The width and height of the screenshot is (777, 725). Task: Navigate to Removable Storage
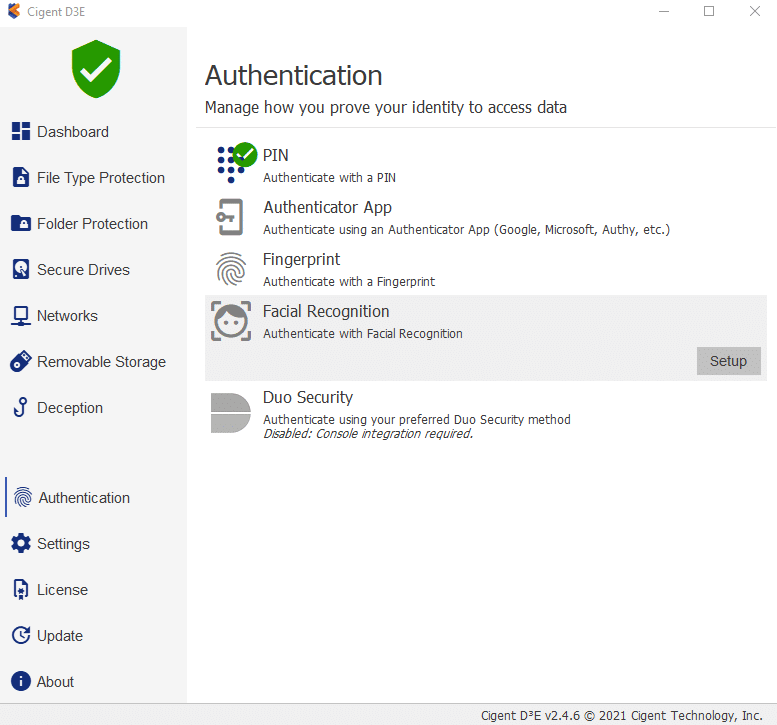tap(102, 362)
